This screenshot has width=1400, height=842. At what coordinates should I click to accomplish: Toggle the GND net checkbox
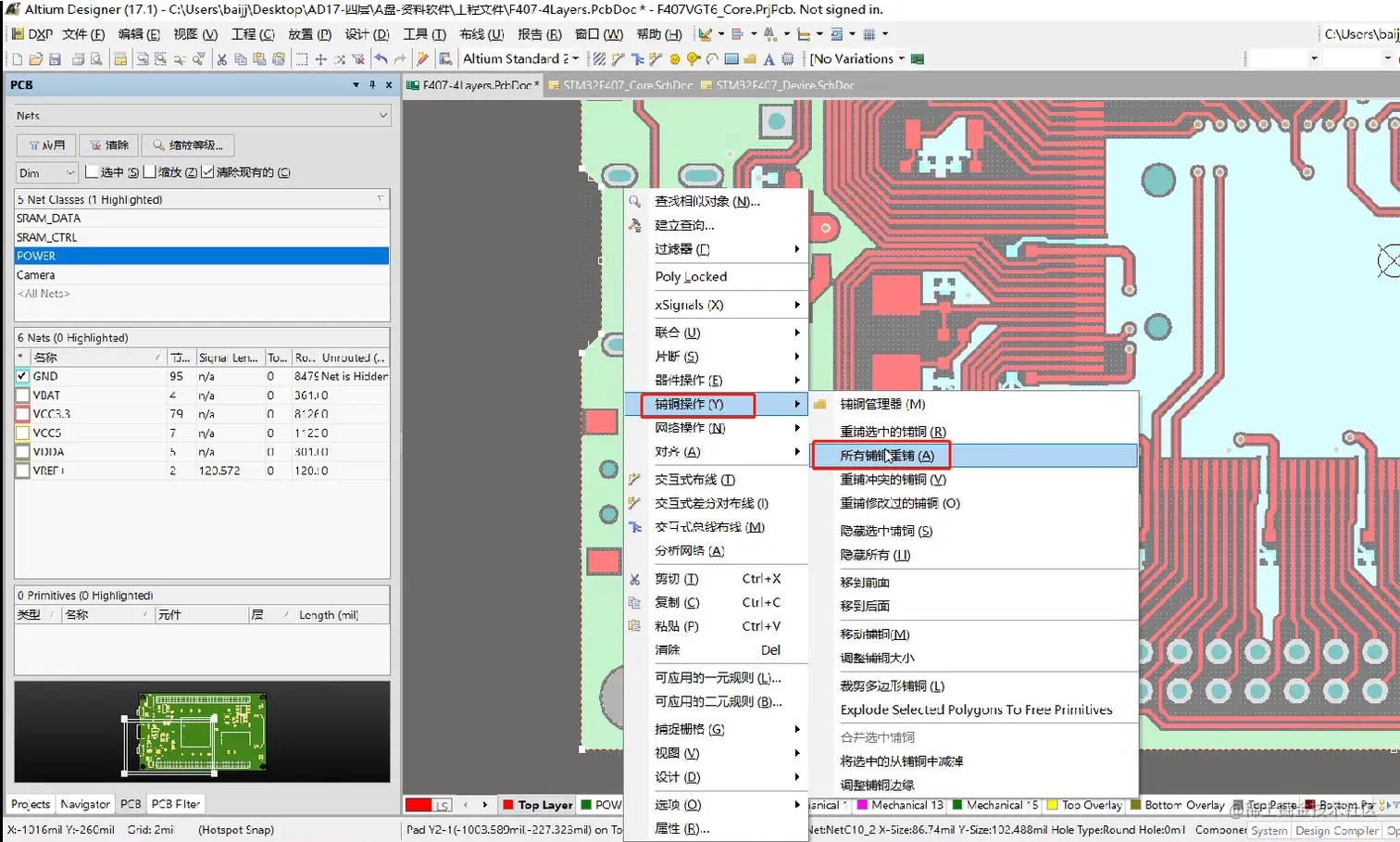[x=23, y=377]
